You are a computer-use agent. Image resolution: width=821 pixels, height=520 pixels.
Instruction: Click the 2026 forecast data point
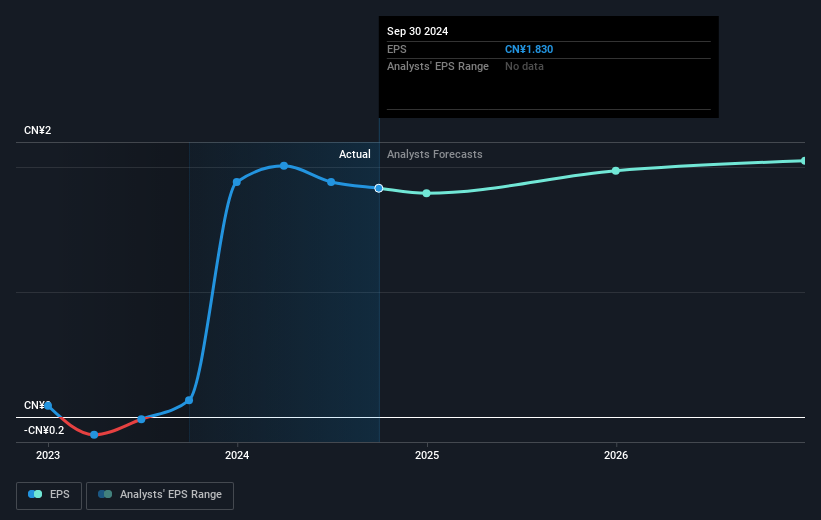click(616, 171)
